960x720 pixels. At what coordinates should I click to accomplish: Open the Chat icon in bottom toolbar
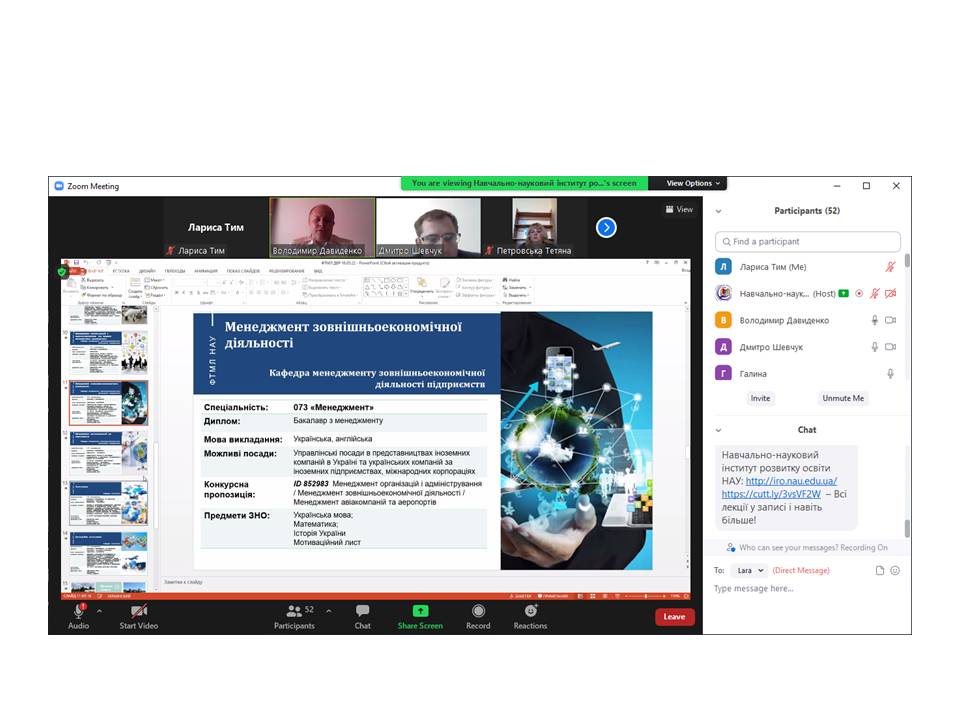click(x=362, y=611)
